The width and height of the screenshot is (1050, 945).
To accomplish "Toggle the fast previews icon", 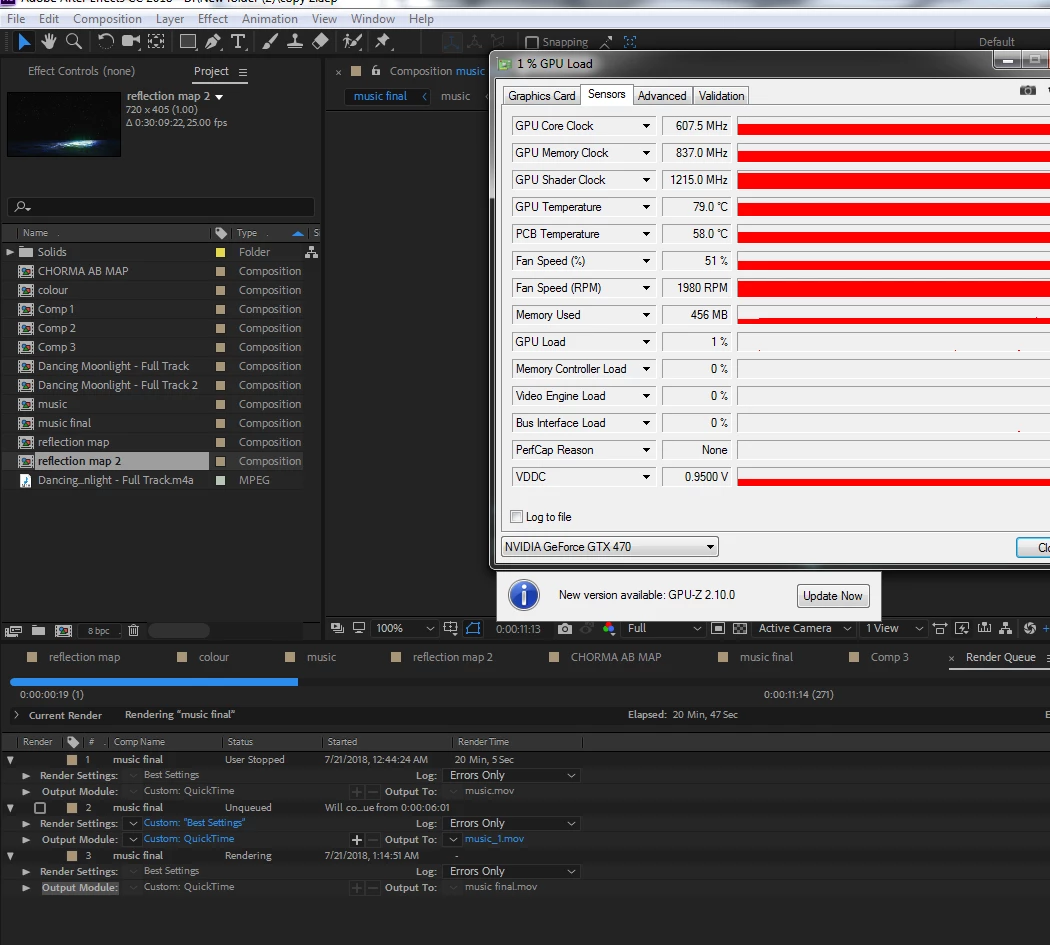I will 962,628.
